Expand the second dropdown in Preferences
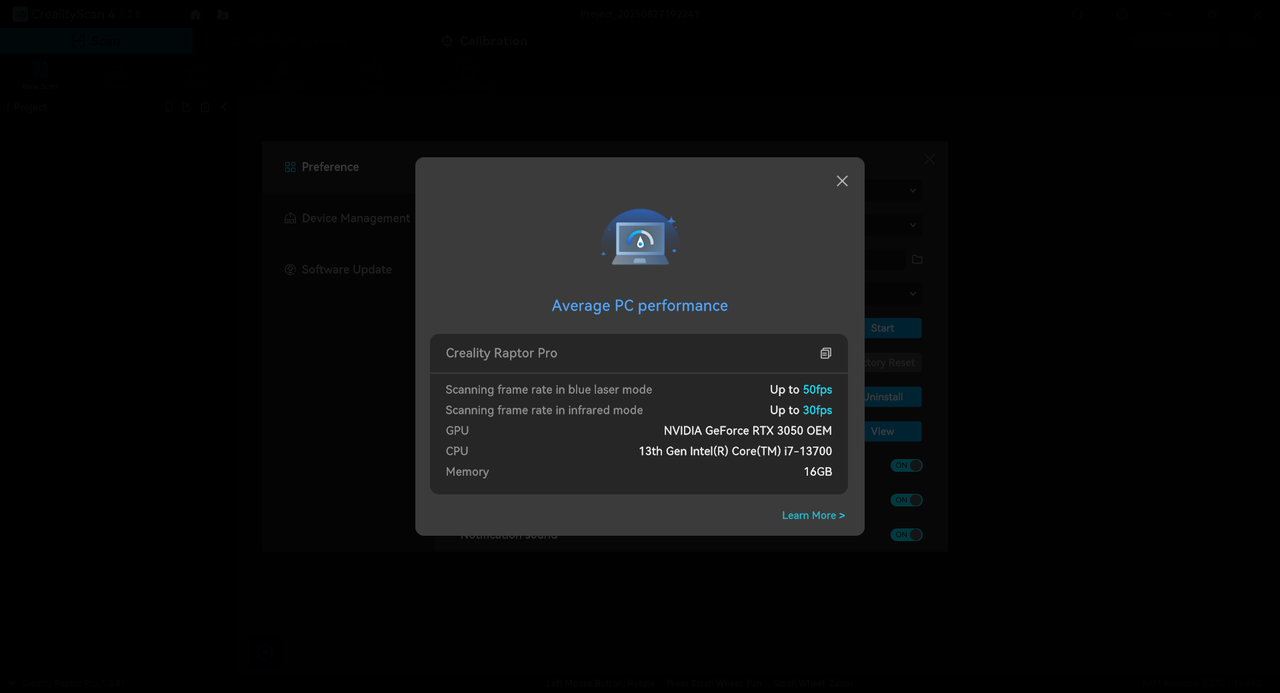Screen dimensions: 1280x693 pos(912,226)
